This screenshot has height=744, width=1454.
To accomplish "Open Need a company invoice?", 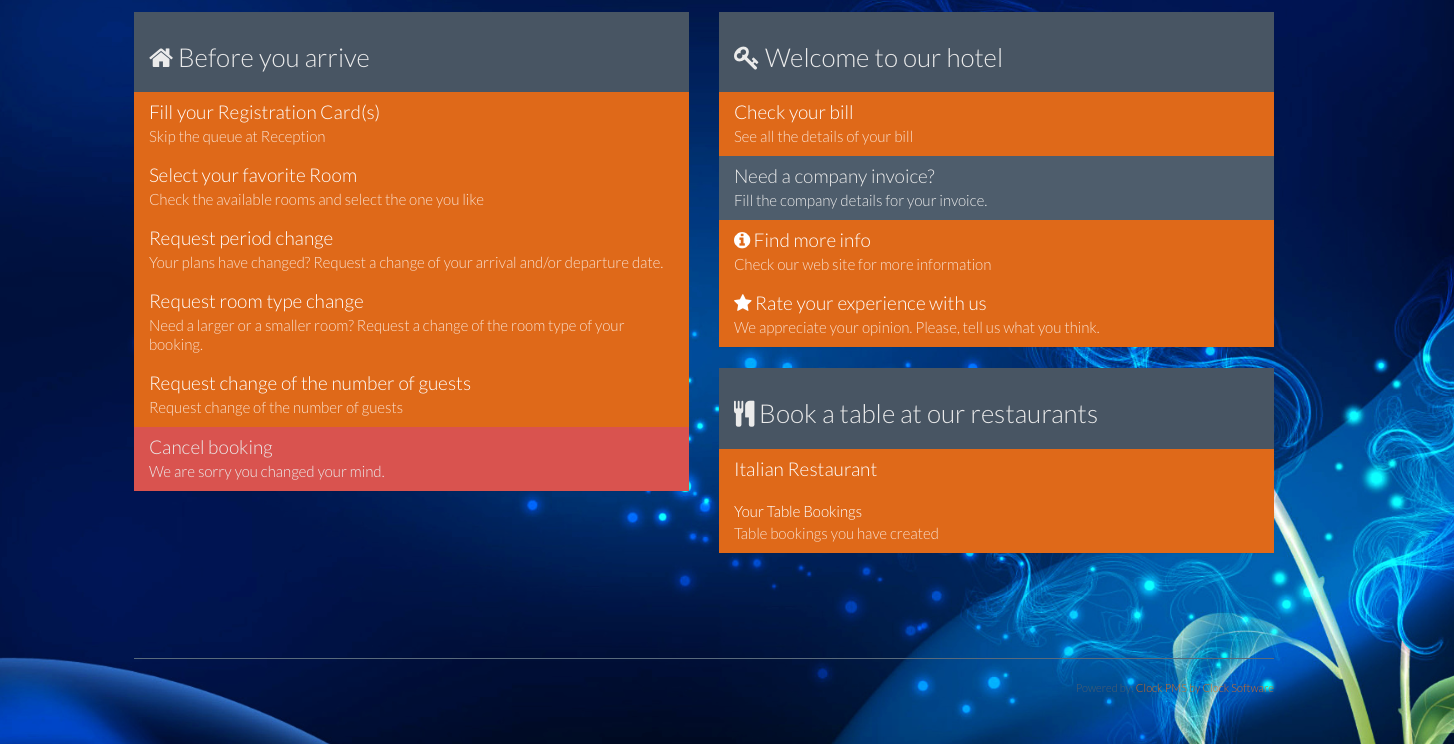I will [996, 188].
